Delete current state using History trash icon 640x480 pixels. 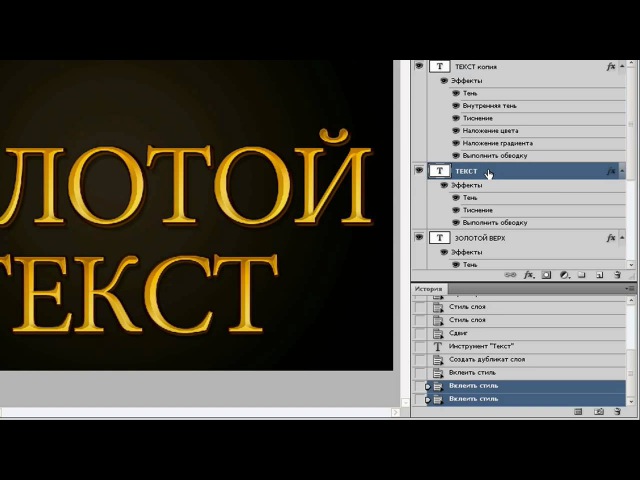[x=617, y=411]
